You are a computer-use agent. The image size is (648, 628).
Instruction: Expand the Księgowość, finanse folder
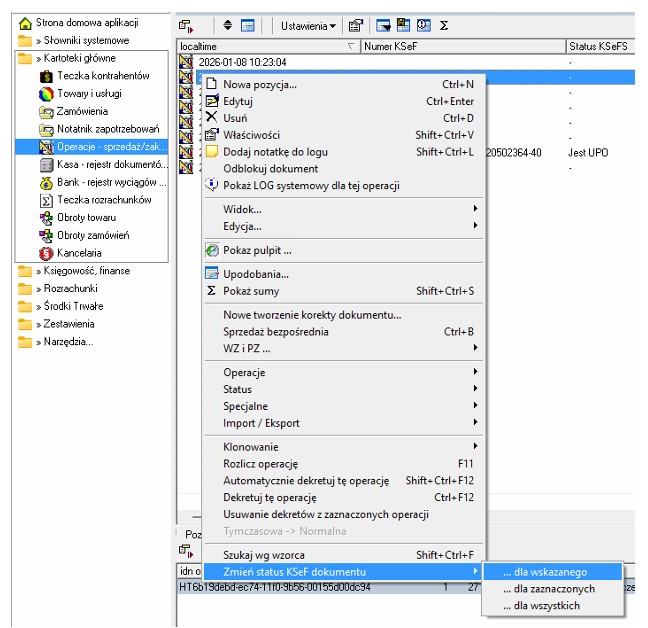point(25,271)
